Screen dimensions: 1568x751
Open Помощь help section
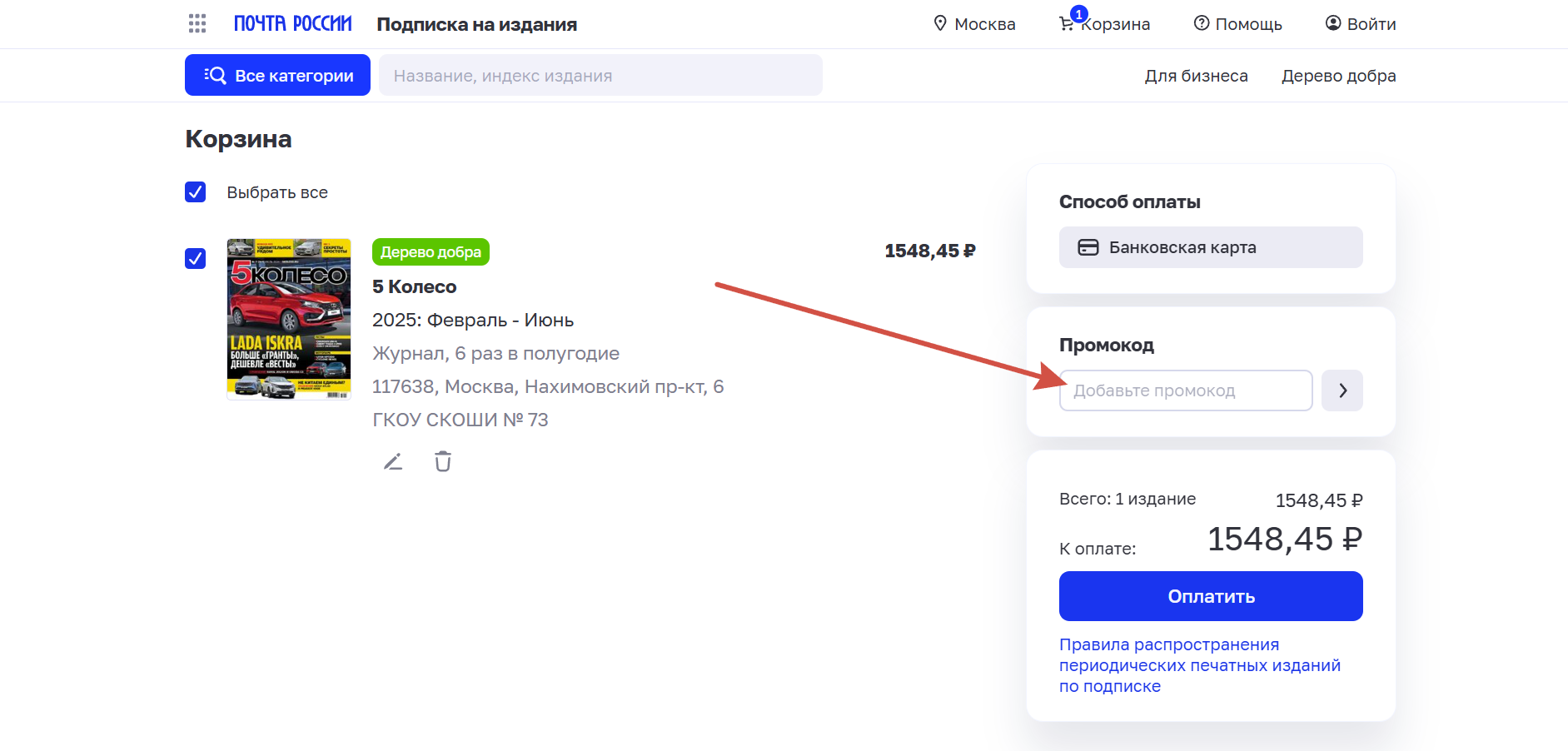[x=1237, y=23]
